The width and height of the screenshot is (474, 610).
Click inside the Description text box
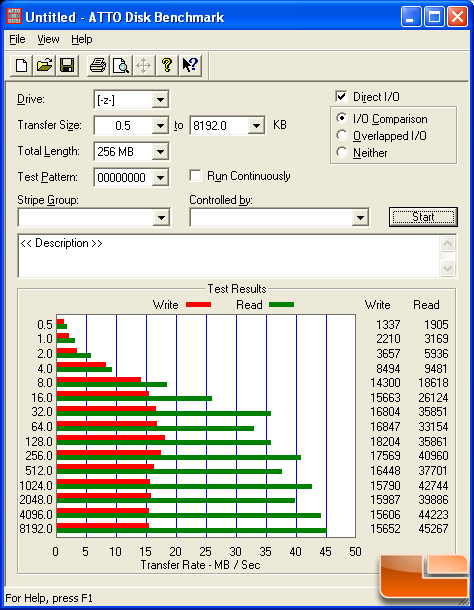[x=230, y=256]
